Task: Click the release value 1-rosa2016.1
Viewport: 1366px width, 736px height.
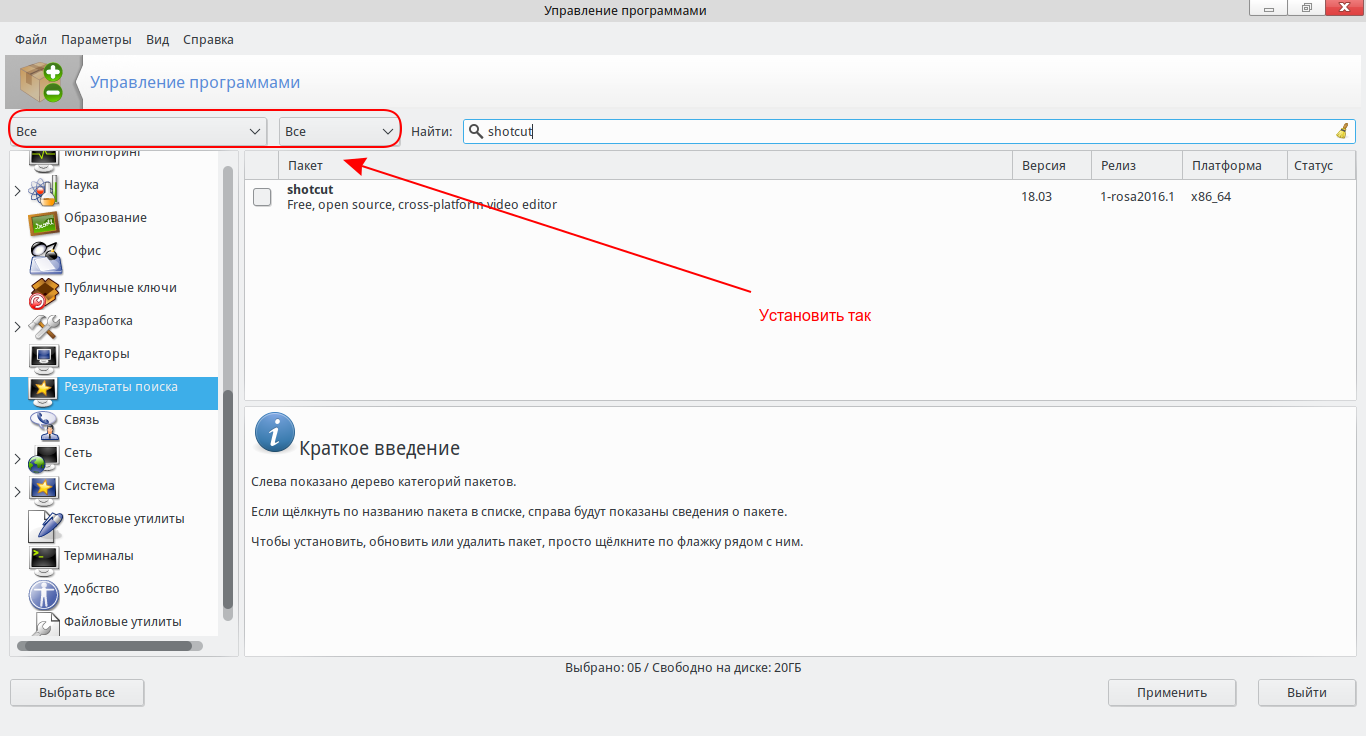Action: click(1137, 197)
